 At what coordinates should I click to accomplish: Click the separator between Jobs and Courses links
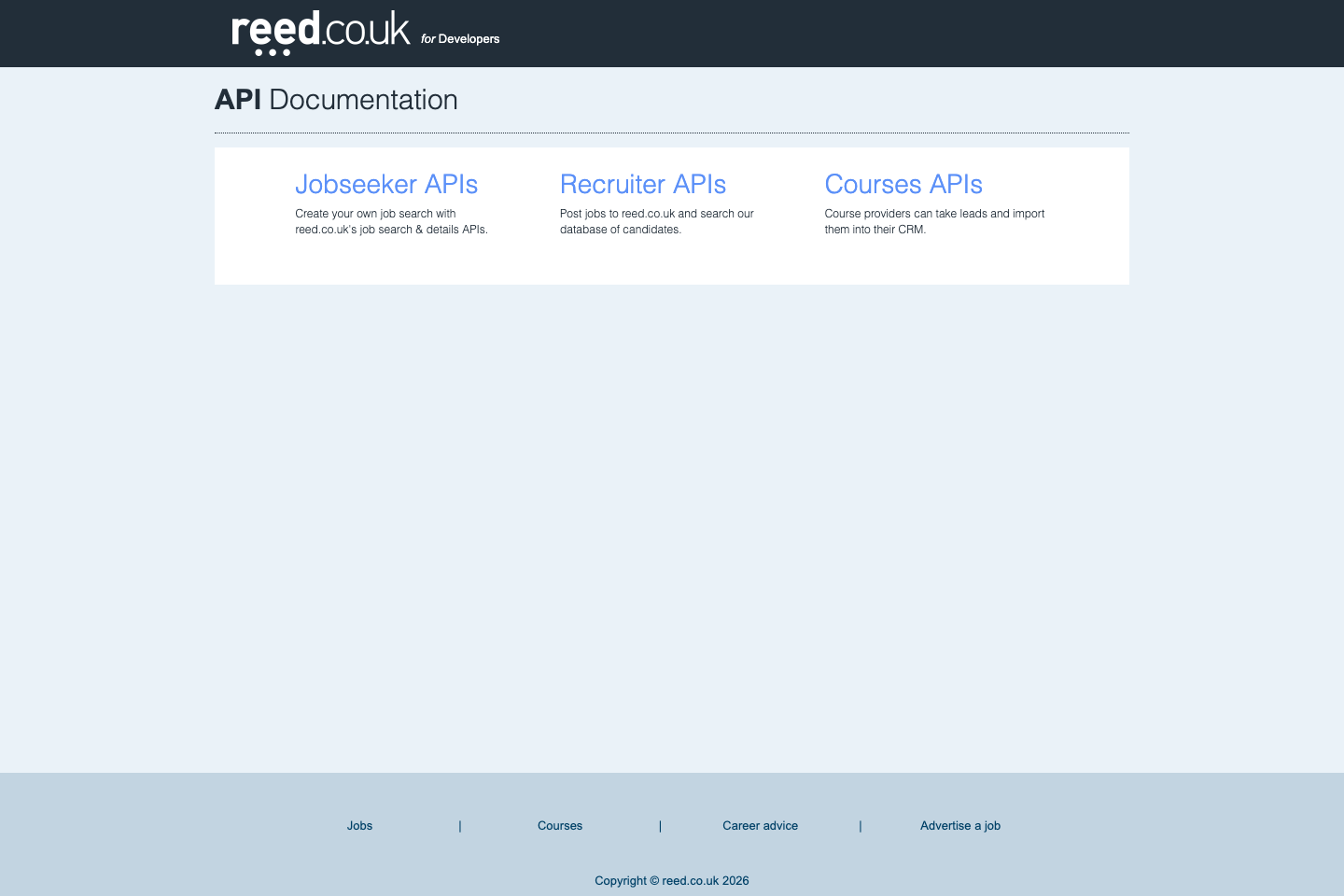pyautogui.click(x=459, y=826)
